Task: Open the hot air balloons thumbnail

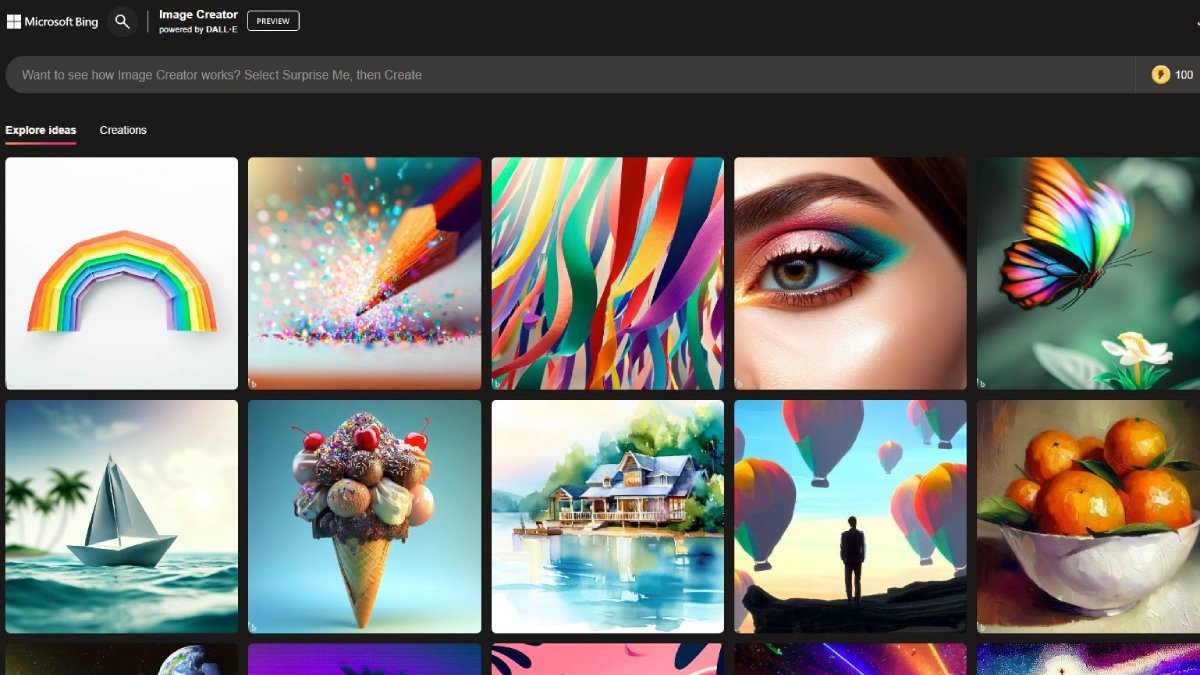Action: pyautogui.click(x=849, y=517)
